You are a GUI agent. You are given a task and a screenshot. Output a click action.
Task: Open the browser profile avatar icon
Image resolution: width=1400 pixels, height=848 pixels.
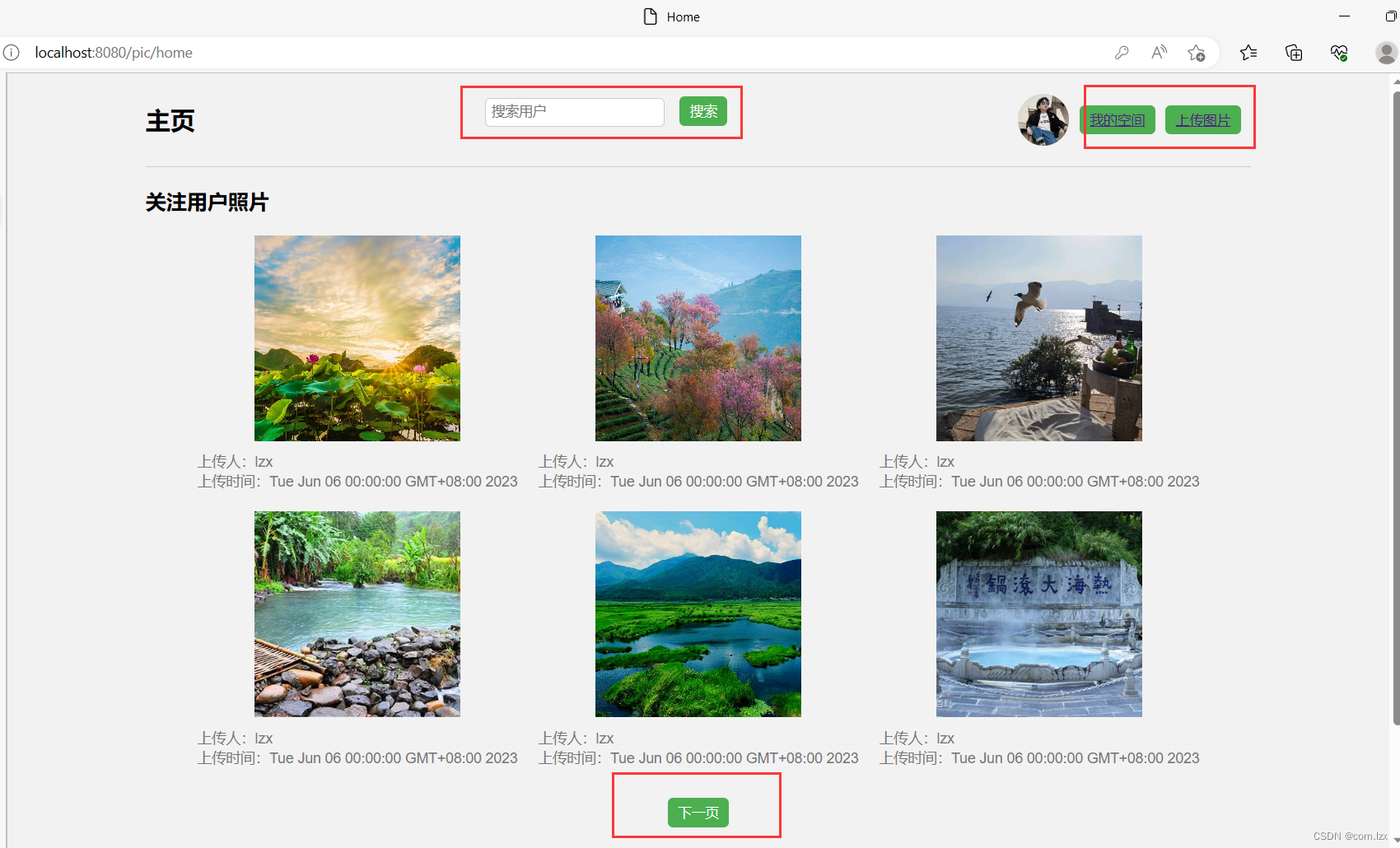coord(1386,53)
